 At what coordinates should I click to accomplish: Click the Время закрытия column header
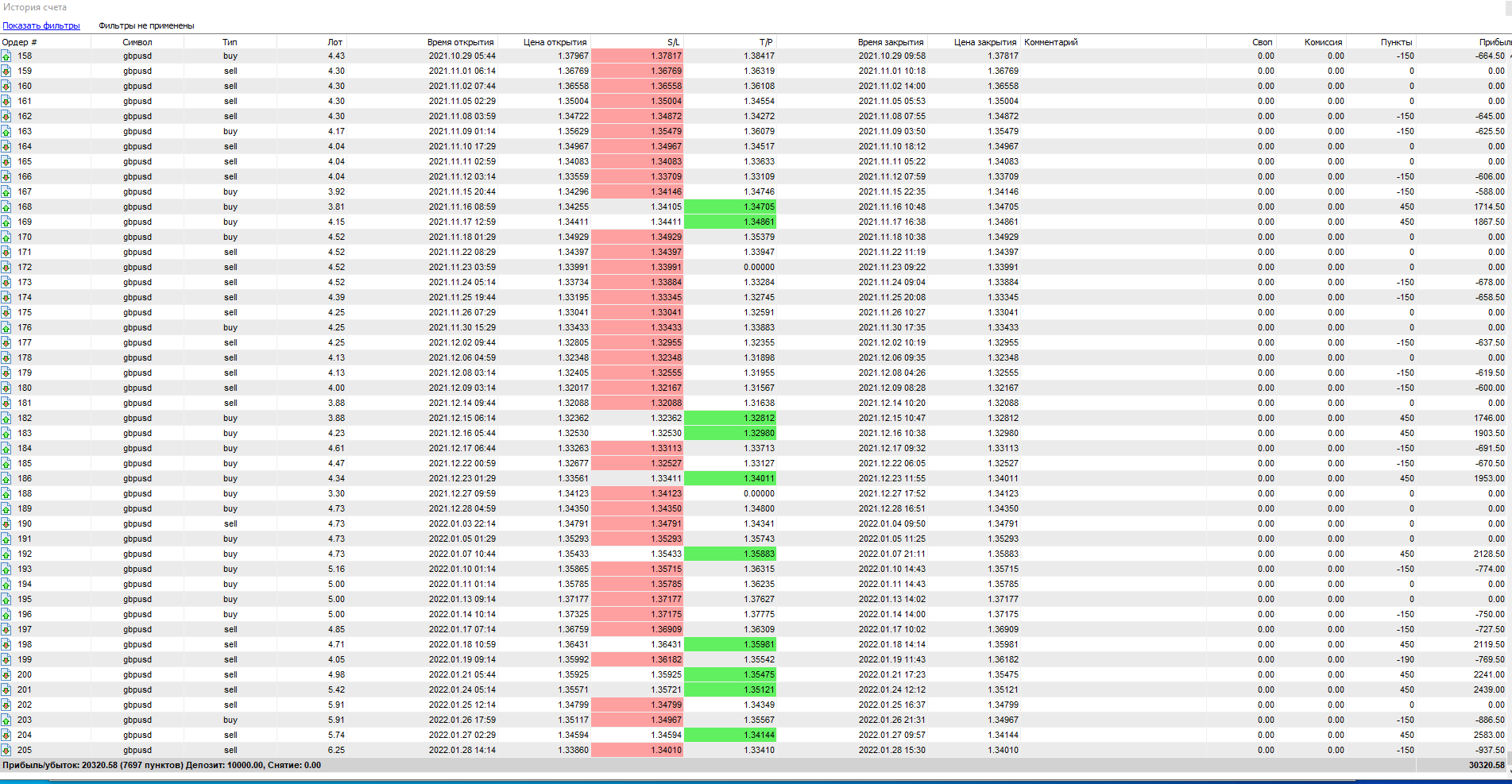coord(890,42)
